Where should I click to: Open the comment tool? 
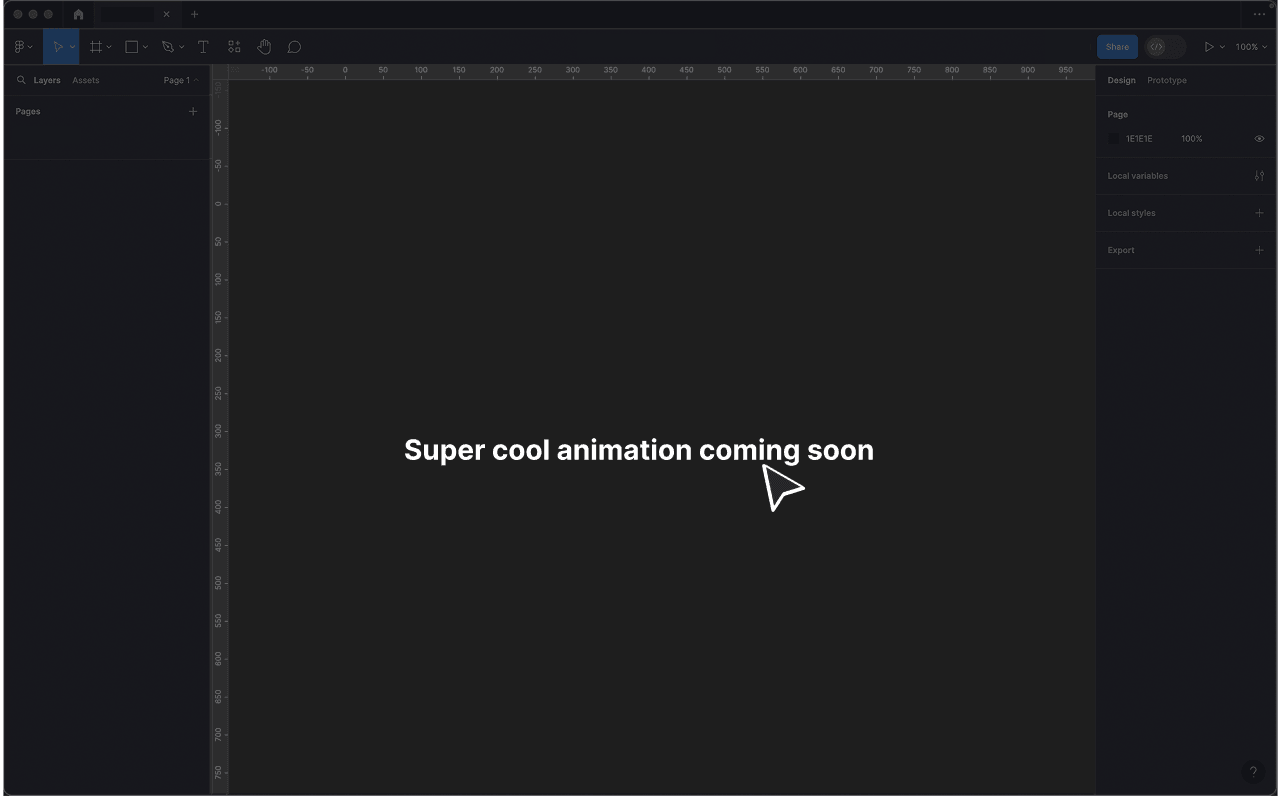point(294,46)
